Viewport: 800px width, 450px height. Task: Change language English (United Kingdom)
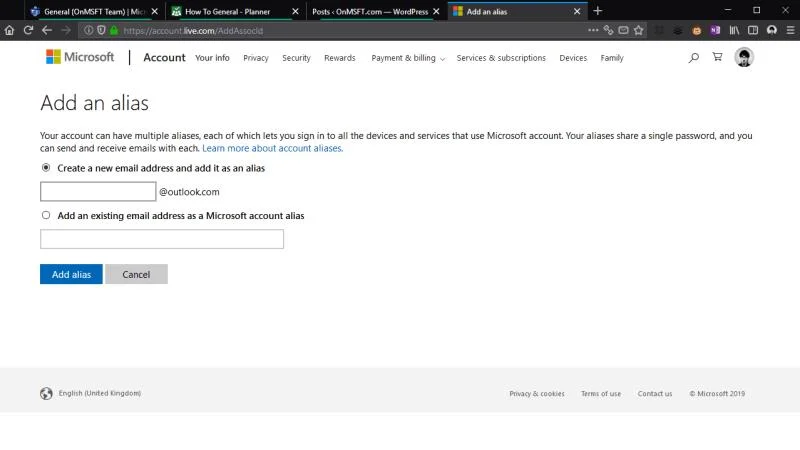[x=100, y=393]
